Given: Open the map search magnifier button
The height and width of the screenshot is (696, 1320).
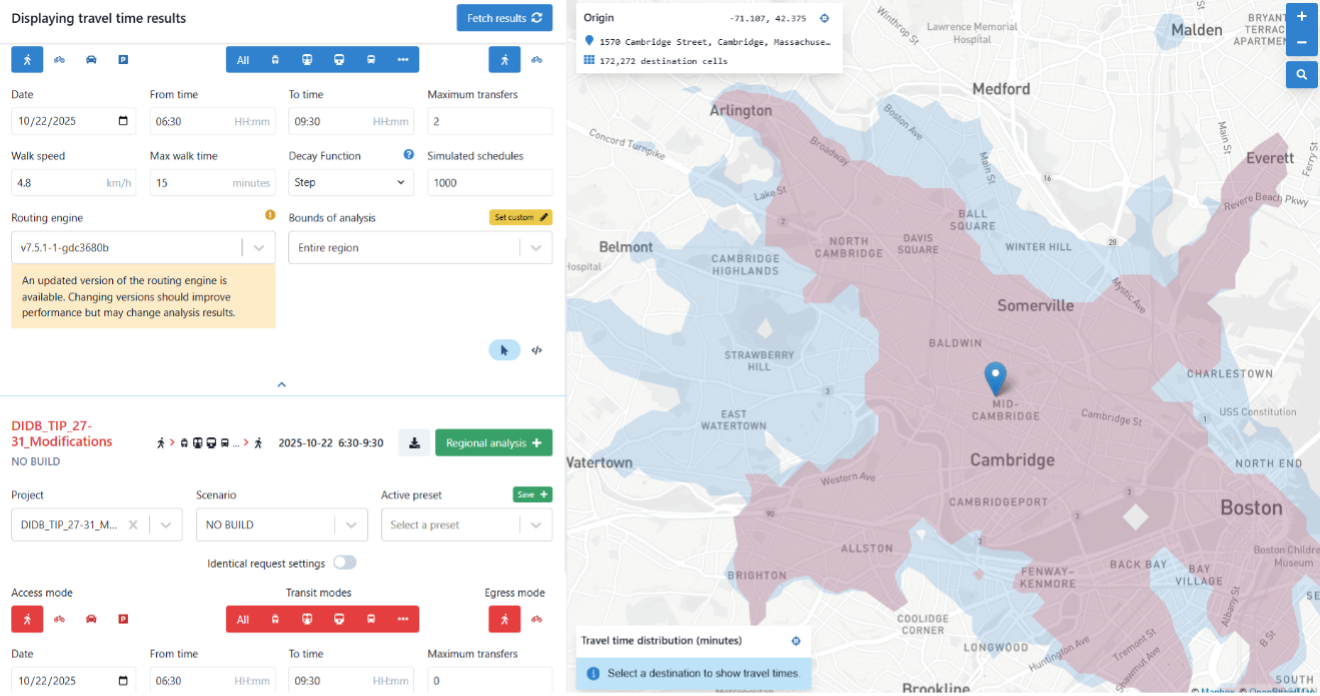Looking at the screenshot, I should pos(1301,74).
